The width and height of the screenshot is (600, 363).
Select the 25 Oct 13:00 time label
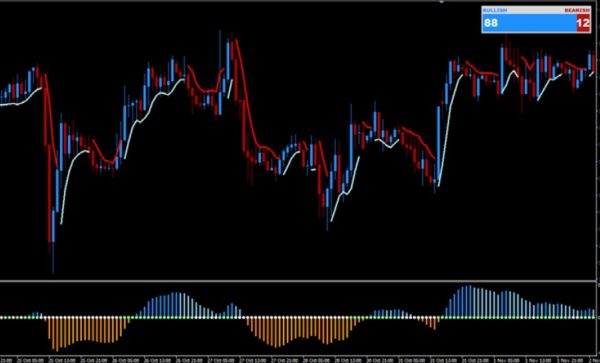tap(62, 361)
